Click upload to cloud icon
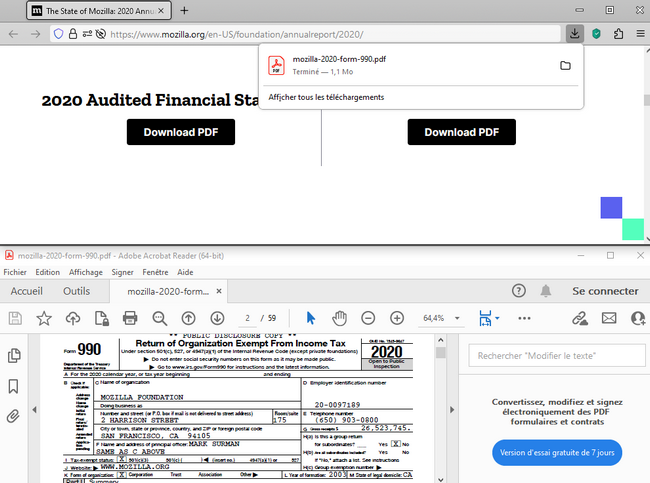The width and height of the screenshot is (650, 483). click(x=73, y=318)
